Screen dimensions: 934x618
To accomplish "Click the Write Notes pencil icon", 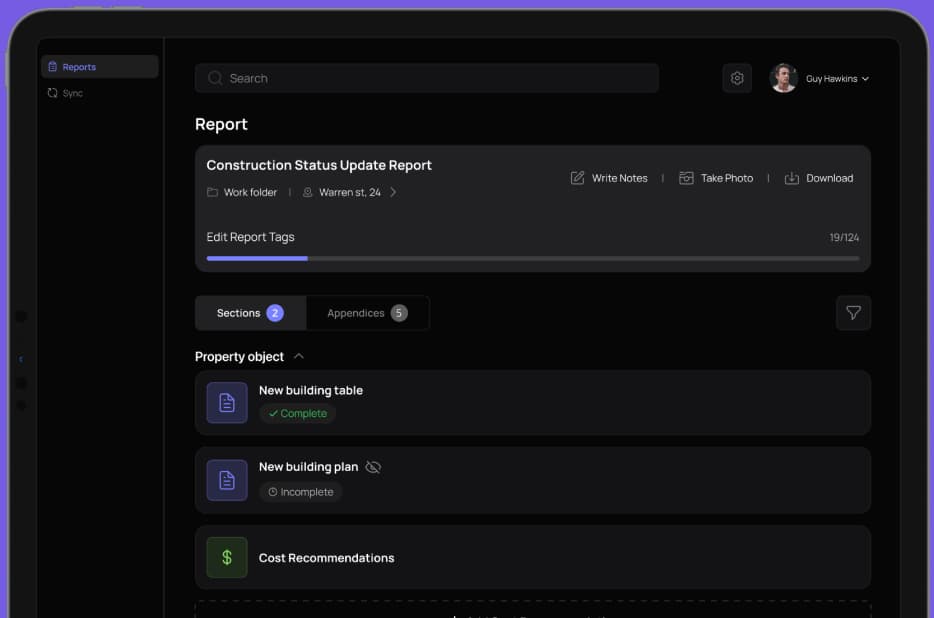I will coord(577,178).
